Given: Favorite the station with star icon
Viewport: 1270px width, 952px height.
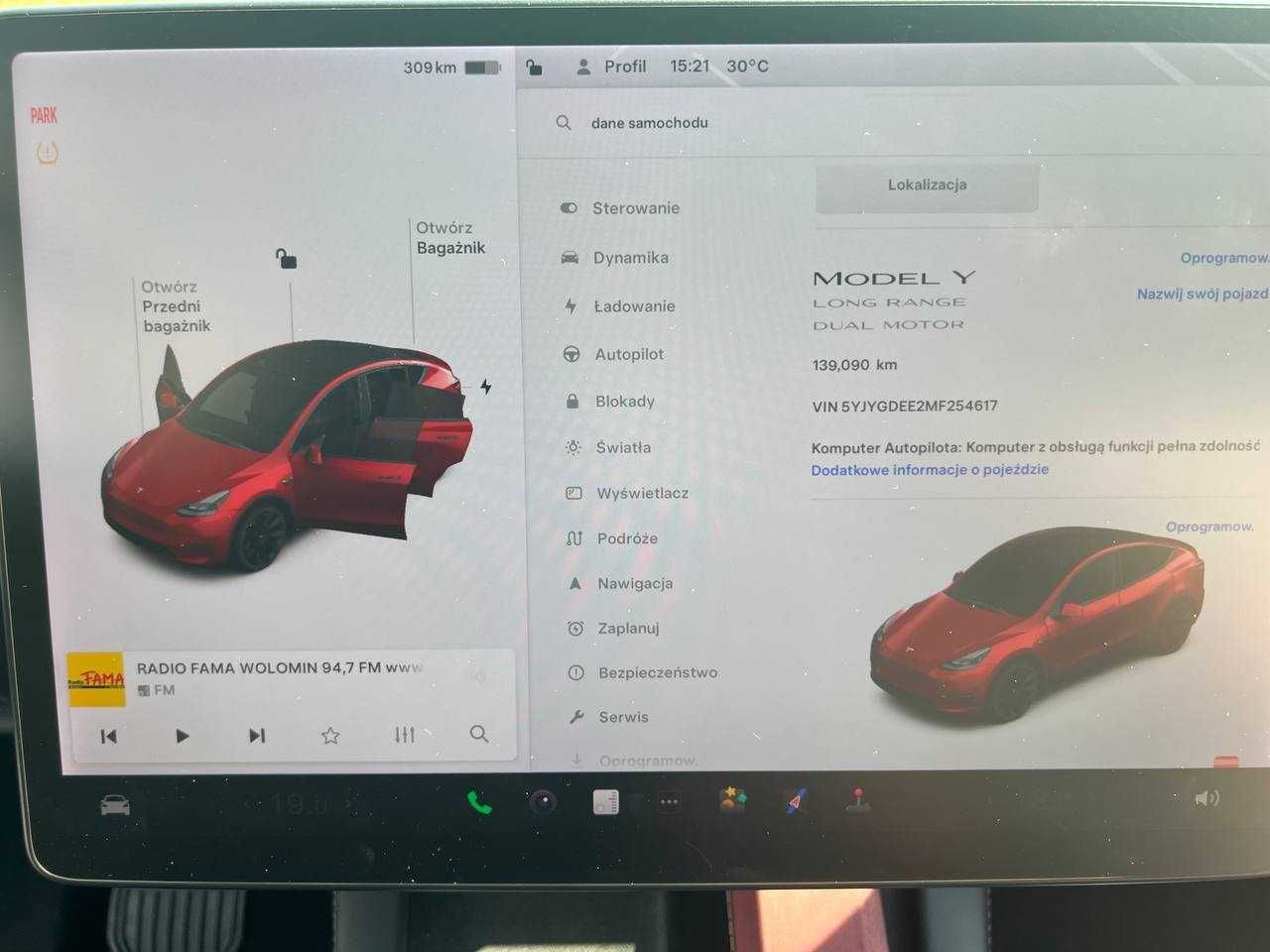Looking at the screenshot, I should pyautogui.click(x=330, y=735).
